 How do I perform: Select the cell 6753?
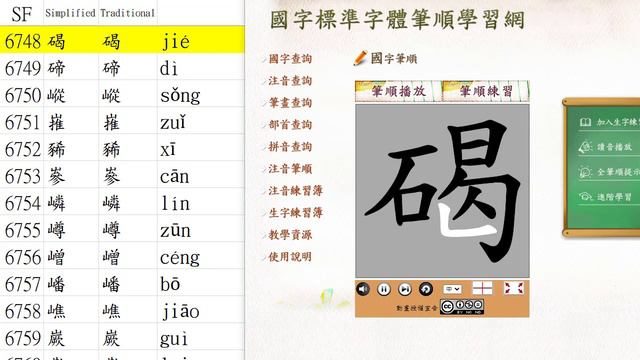[x=22, y=176]
